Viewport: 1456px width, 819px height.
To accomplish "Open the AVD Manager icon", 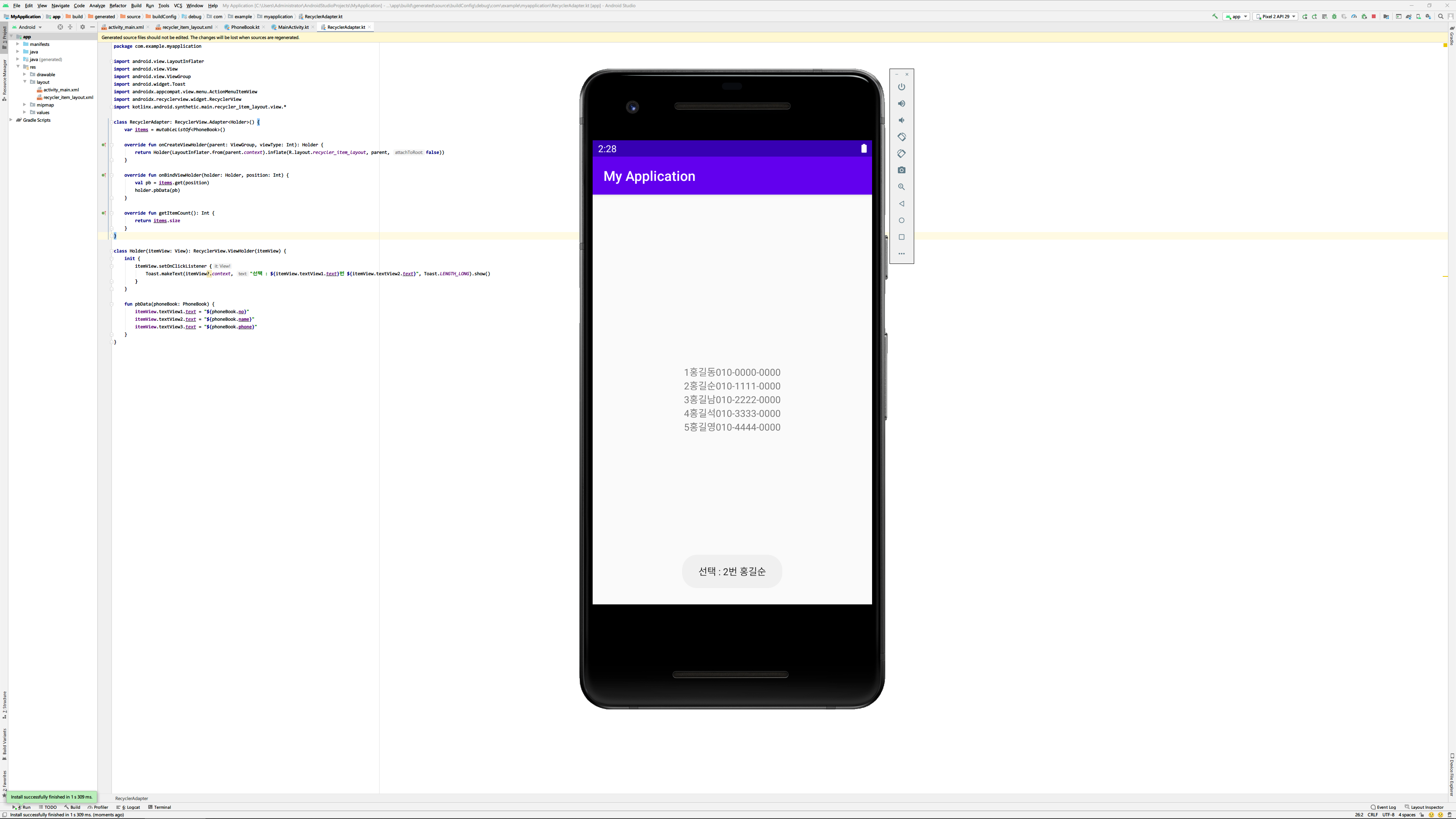I will point(1418,16).
